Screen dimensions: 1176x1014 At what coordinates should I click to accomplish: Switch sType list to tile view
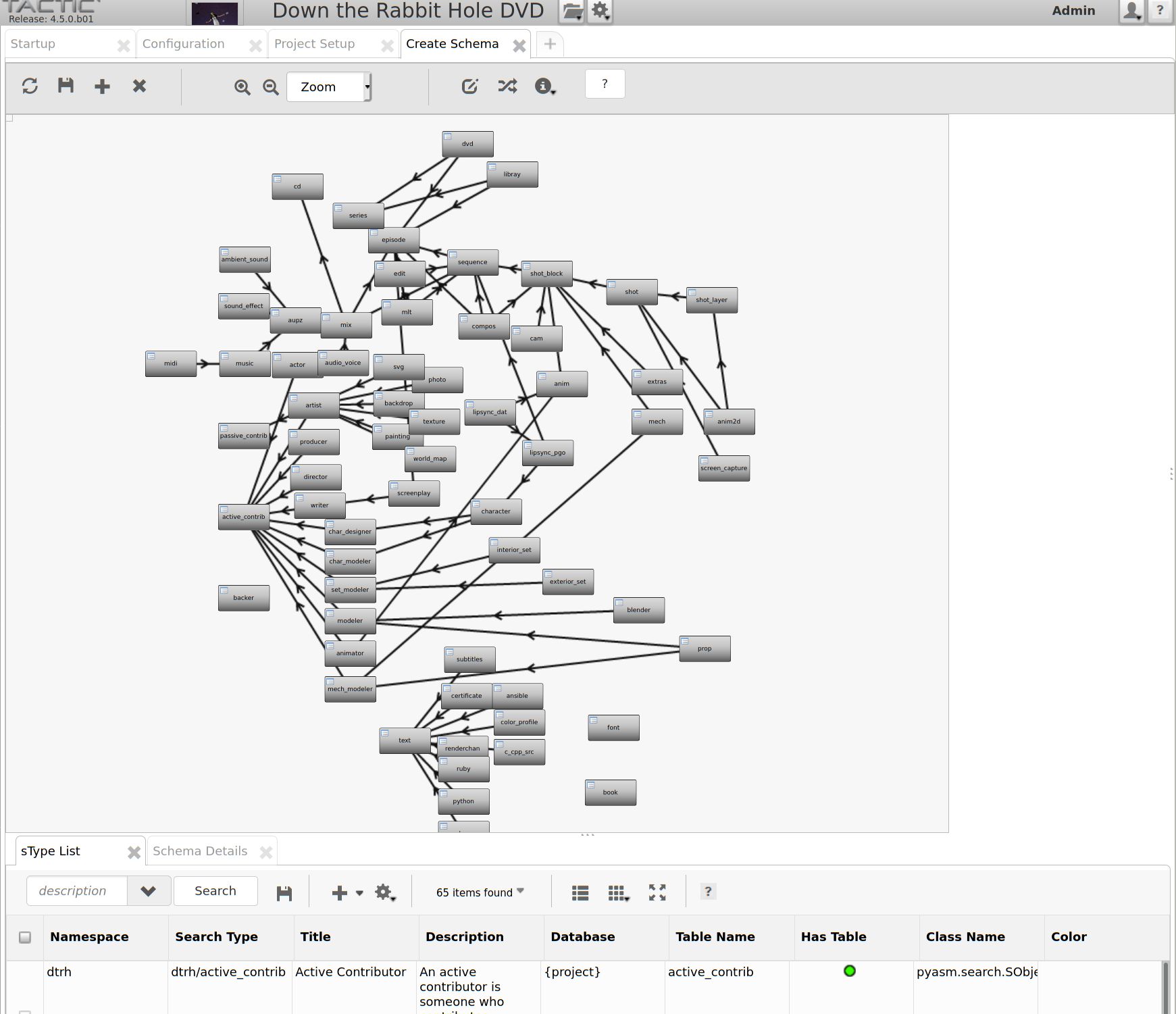[x=618, y=893]
